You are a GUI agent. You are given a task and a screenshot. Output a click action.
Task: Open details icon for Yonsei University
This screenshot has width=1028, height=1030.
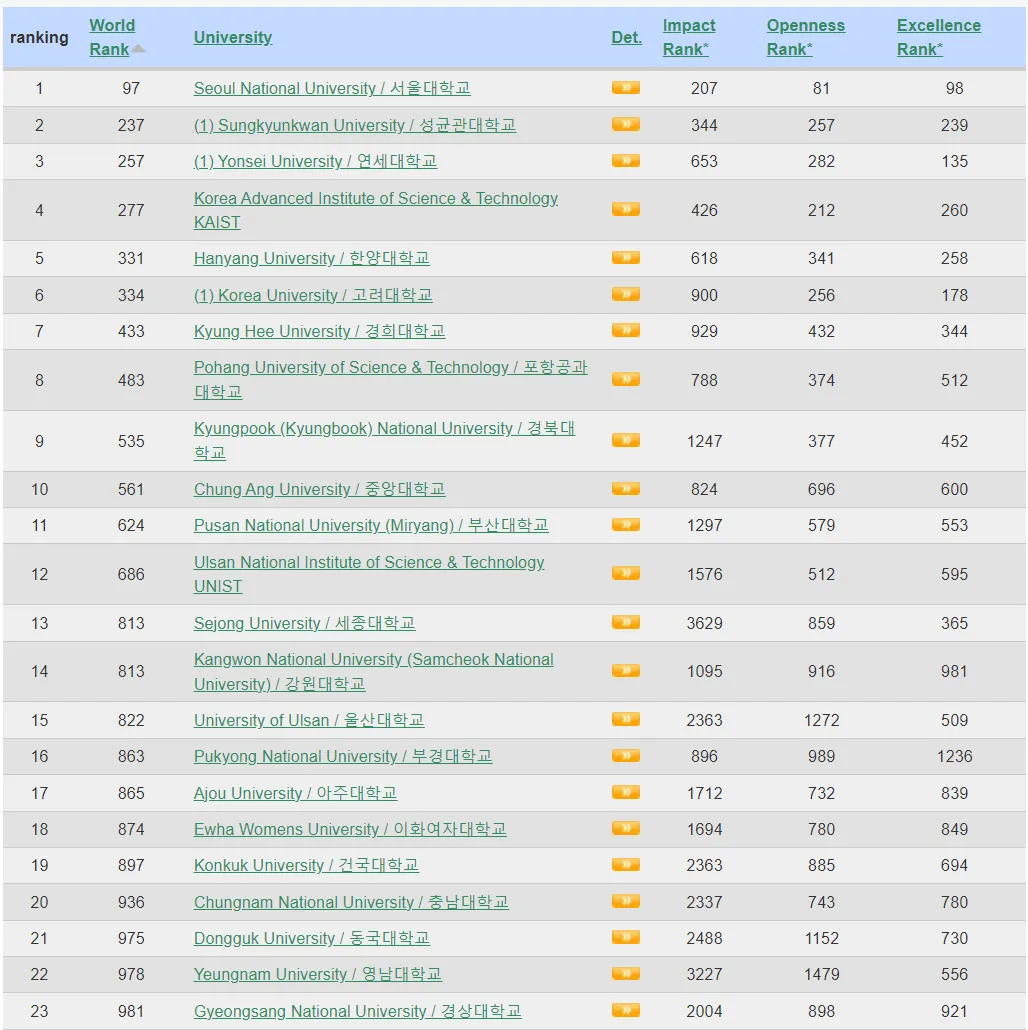coord(625,161)
